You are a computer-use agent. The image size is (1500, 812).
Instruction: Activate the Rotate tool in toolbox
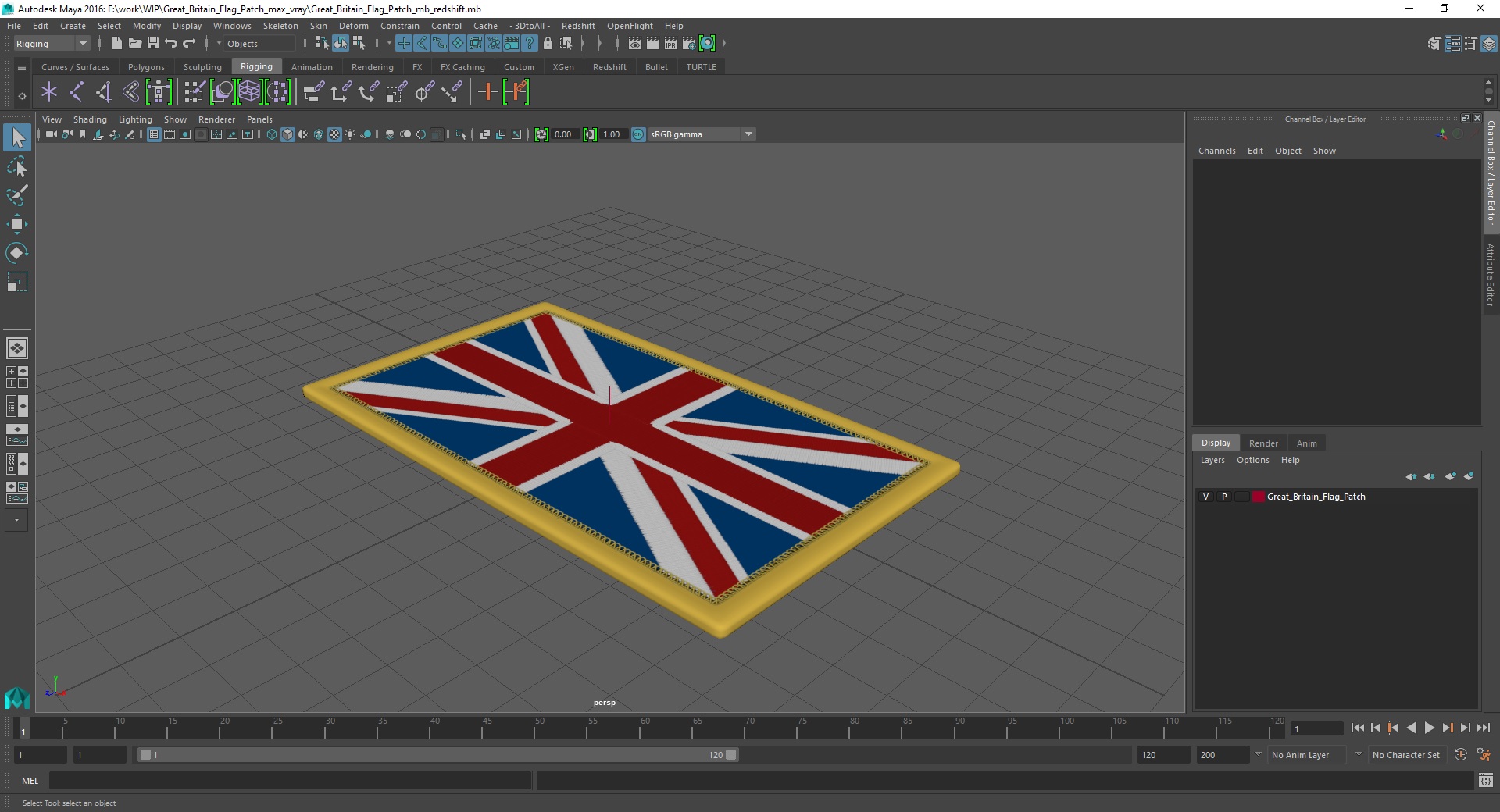click(16, 253)
